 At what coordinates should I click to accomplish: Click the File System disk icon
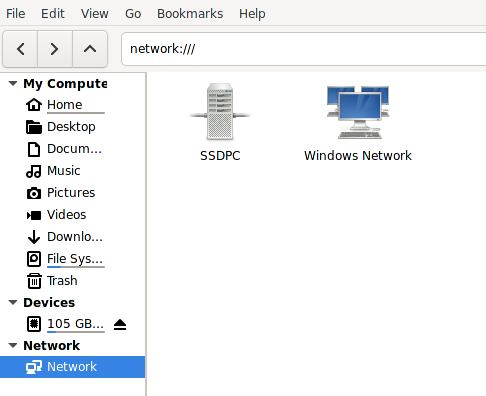coord(34,259)
